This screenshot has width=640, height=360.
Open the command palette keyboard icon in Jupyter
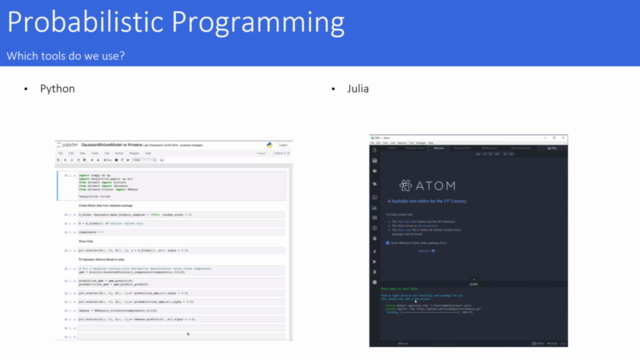click(162, 160)
